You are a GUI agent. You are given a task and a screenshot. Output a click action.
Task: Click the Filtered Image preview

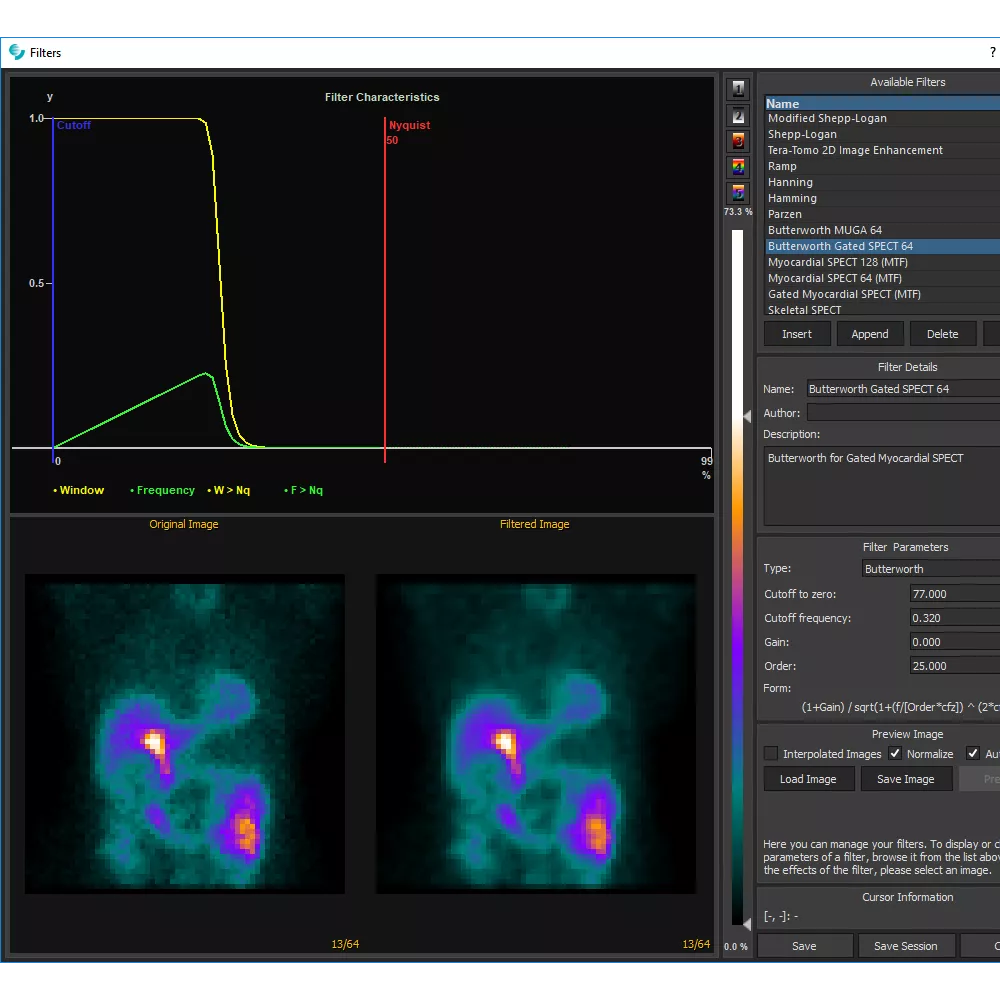point(536,734)
